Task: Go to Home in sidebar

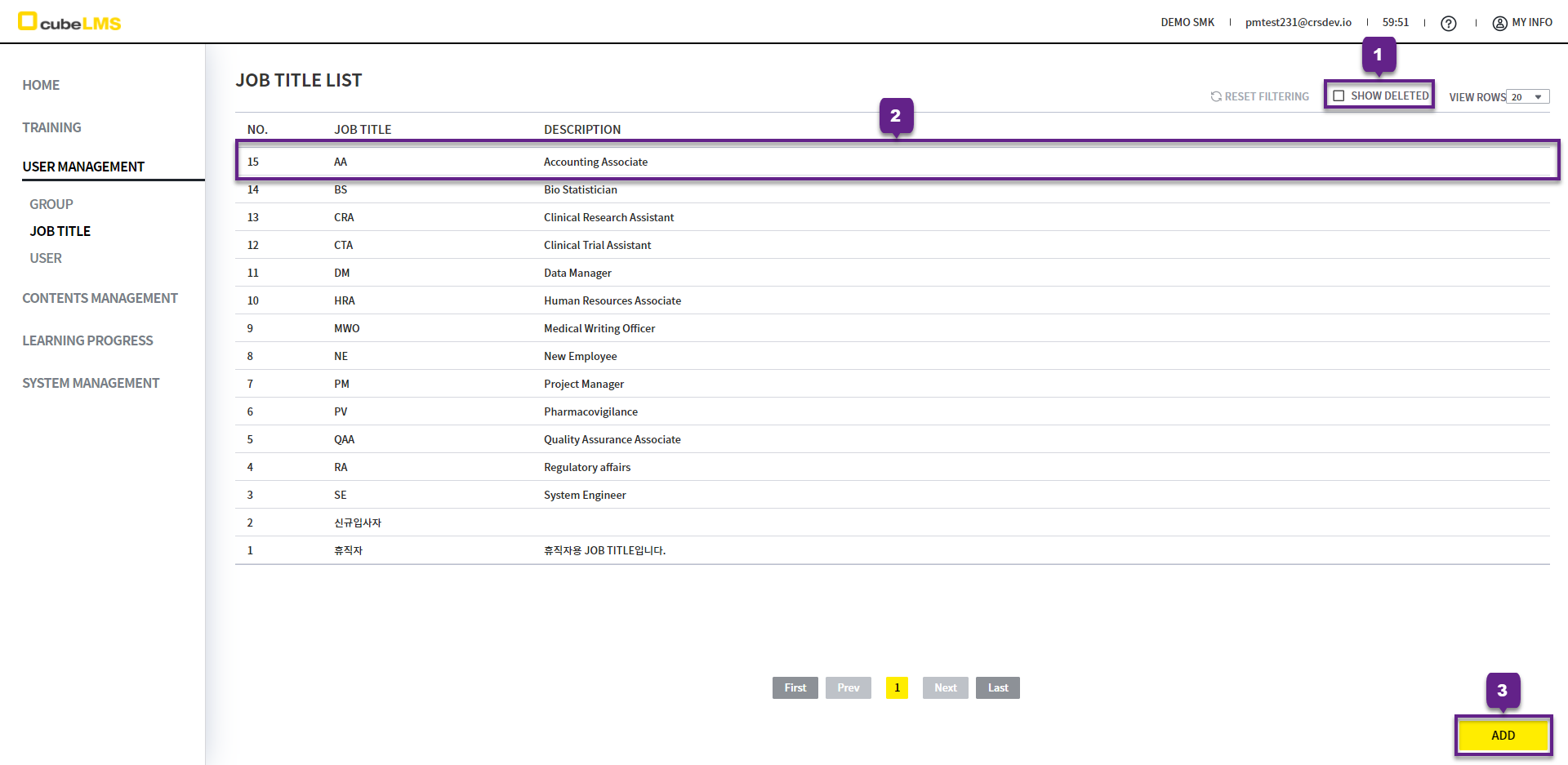Action: coord(41,85)
